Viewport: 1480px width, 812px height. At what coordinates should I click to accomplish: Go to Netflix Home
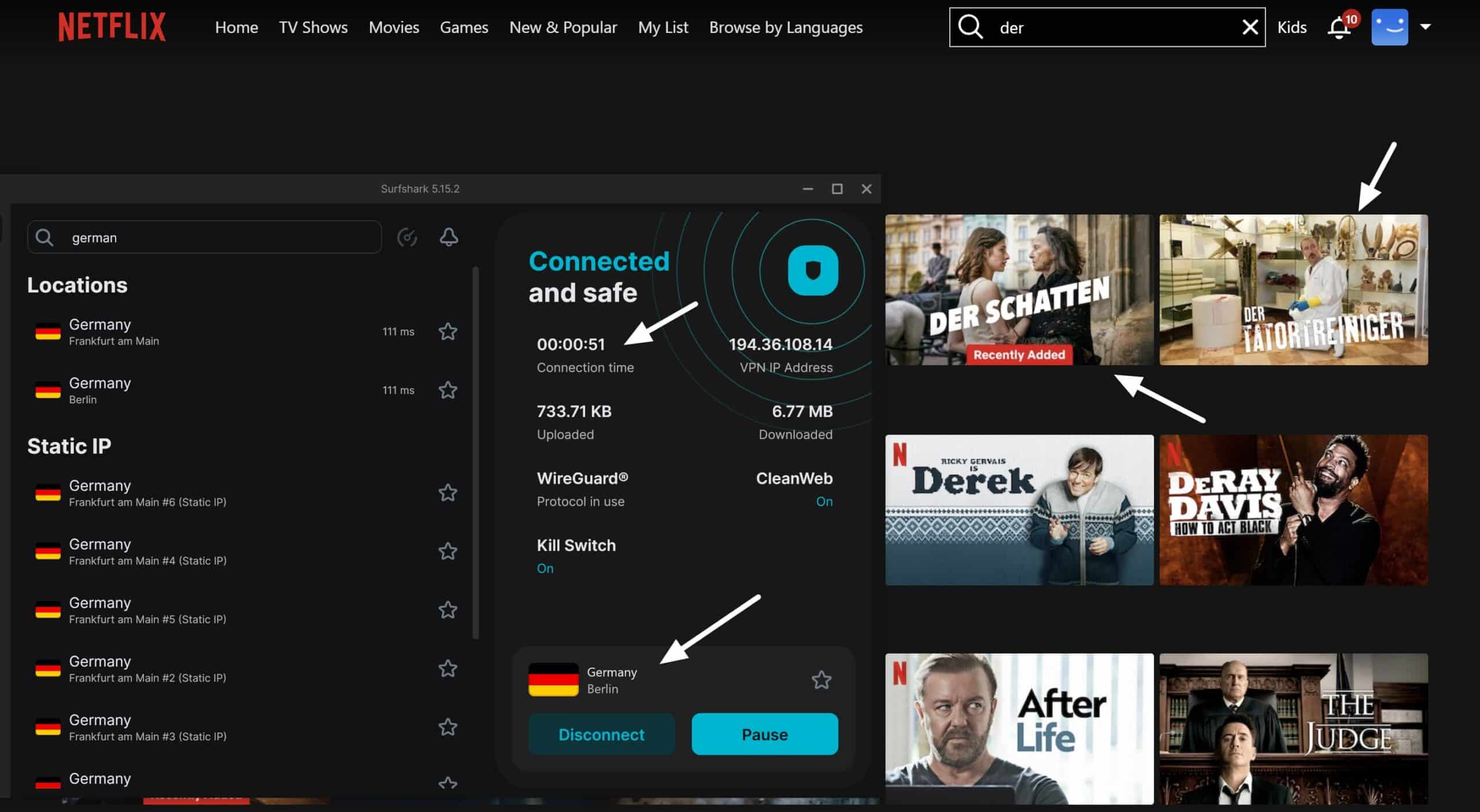(236, 27)
